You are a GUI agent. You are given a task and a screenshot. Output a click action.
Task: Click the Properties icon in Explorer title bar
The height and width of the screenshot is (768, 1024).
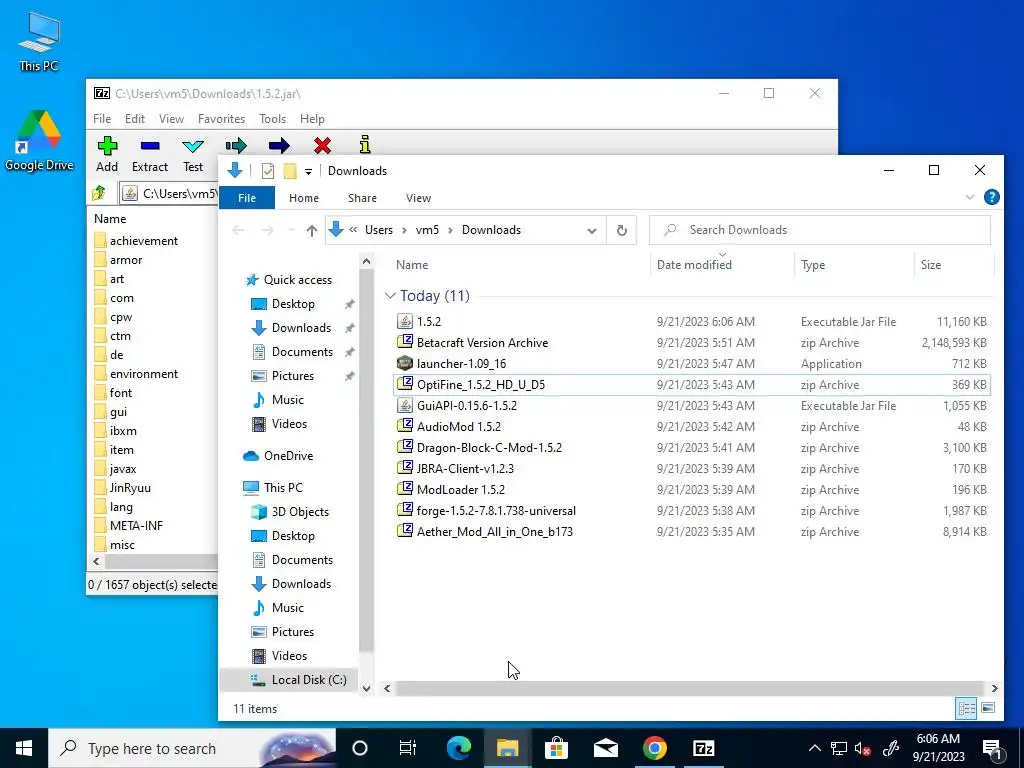click(268, 170)
